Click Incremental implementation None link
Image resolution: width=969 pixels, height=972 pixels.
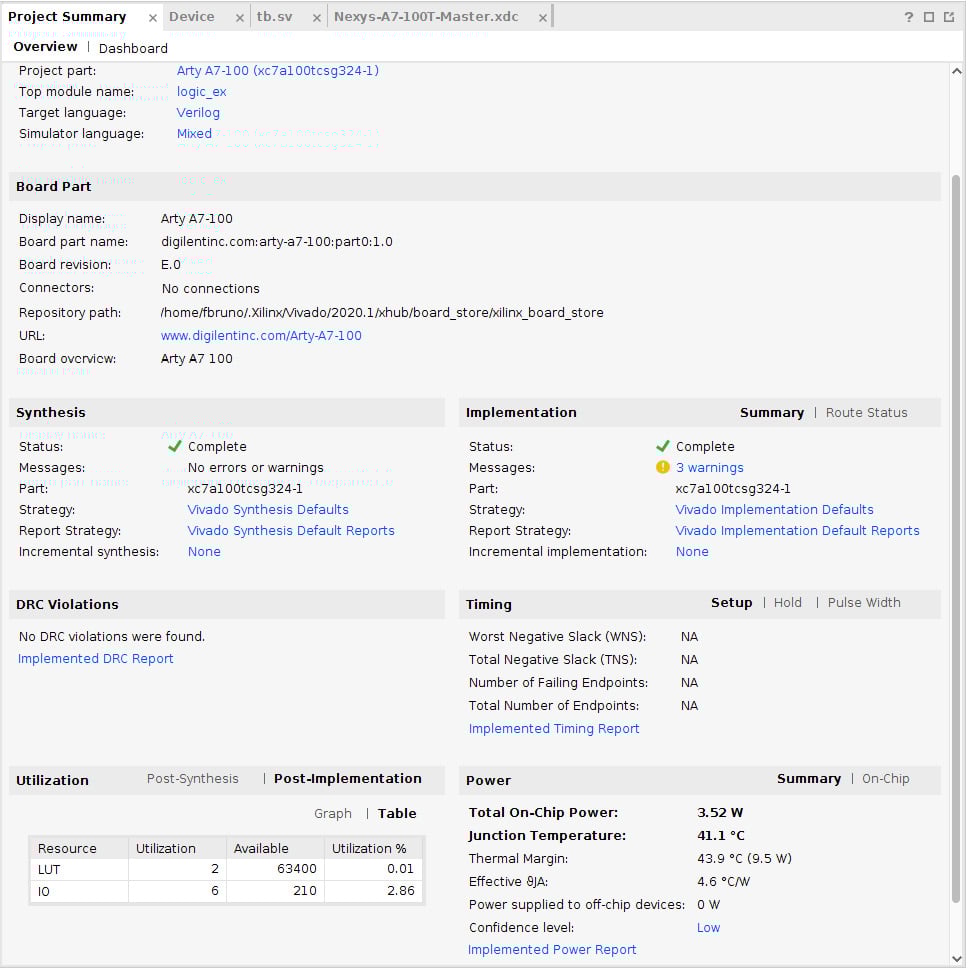[692, 552]
